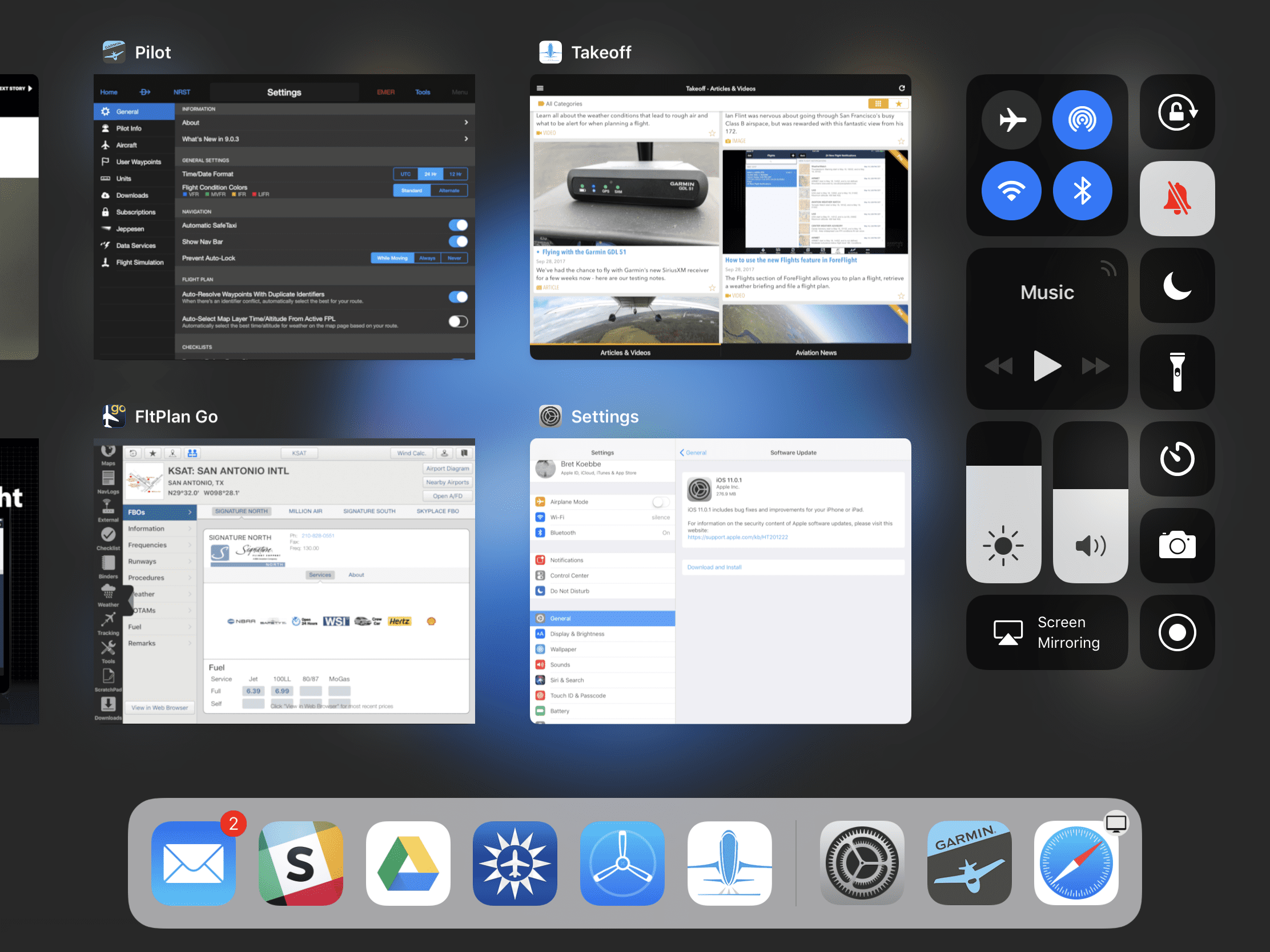The width and height of the screenshot is (1270, 952).
Task: Adjust the brightness slider
Action: [1003, 502]
